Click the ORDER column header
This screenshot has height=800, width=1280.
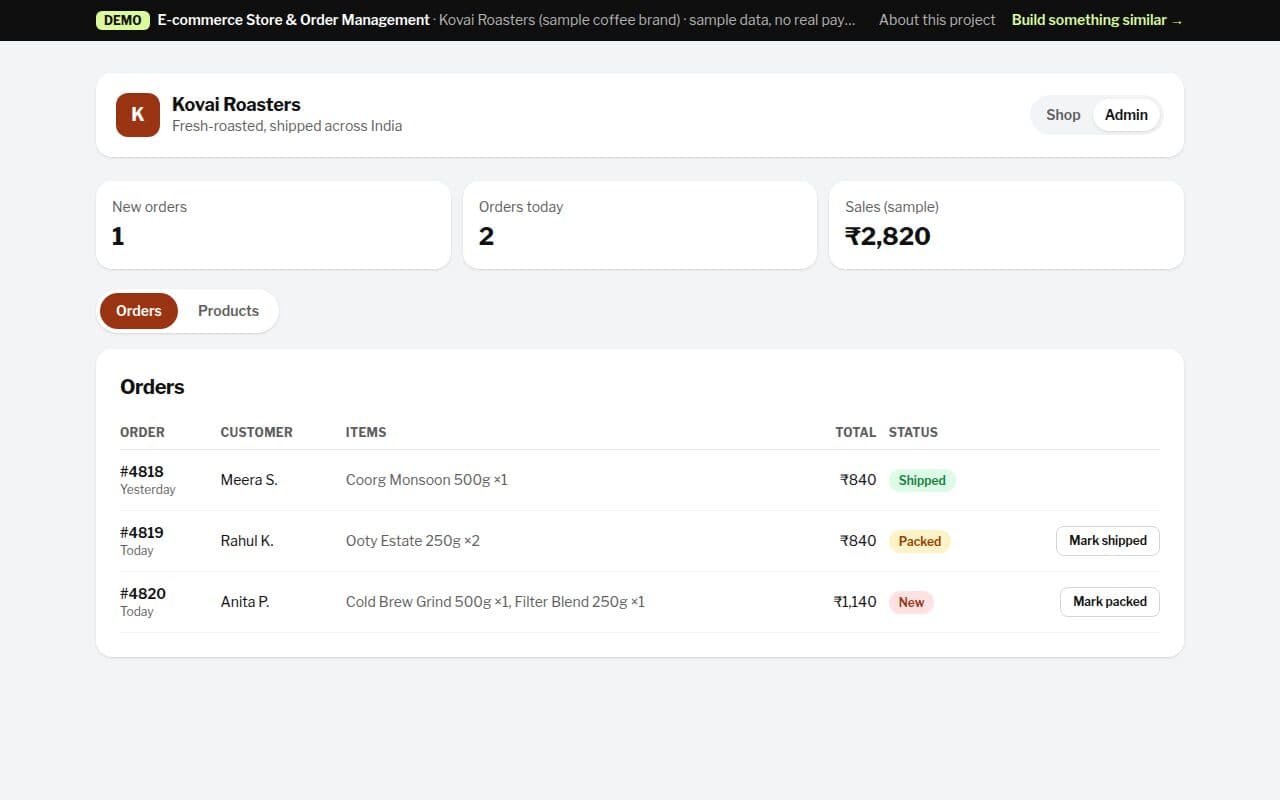[x=142, y=432]
